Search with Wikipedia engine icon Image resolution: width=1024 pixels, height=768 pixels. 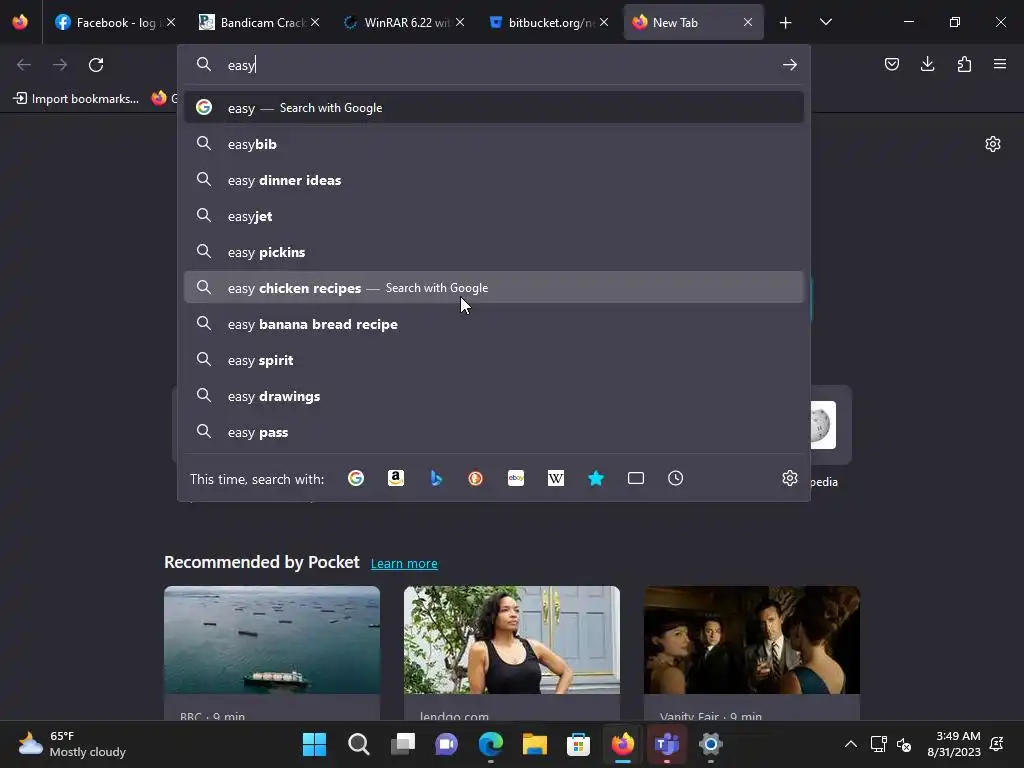pos(556,479)
